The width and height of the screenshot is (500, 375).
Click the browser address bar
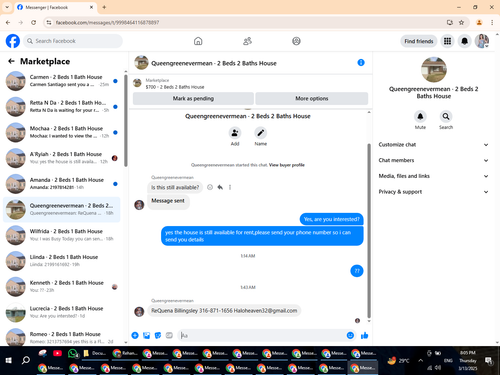click(x=248, y=22)
